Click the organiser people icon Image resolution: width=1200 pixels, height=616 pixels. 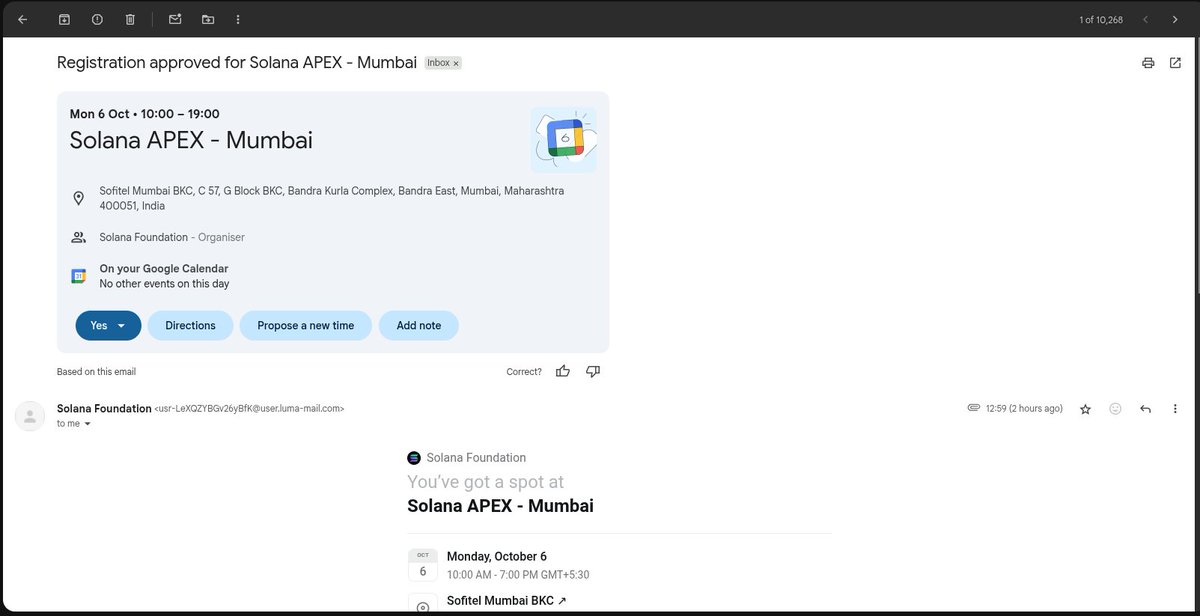(x=78, y=237)
